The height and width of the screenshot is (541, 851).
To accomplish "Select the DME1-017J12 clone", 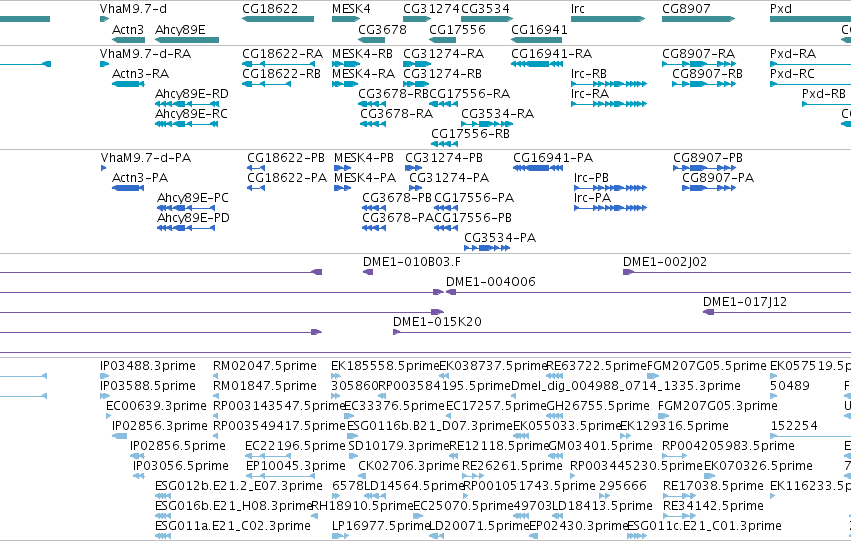I will click(777, 313).
